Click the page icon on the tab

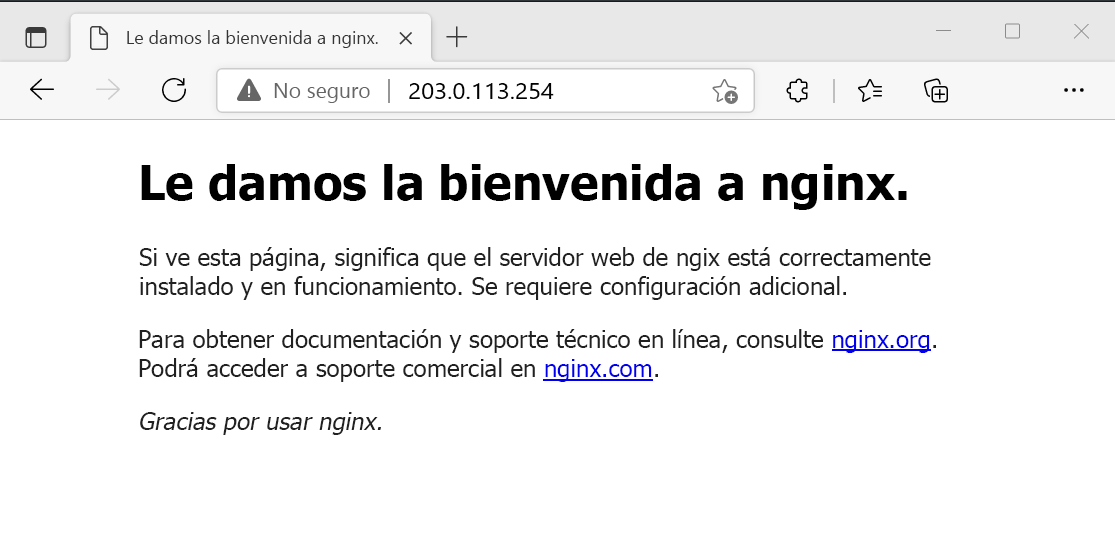[99, 38]
